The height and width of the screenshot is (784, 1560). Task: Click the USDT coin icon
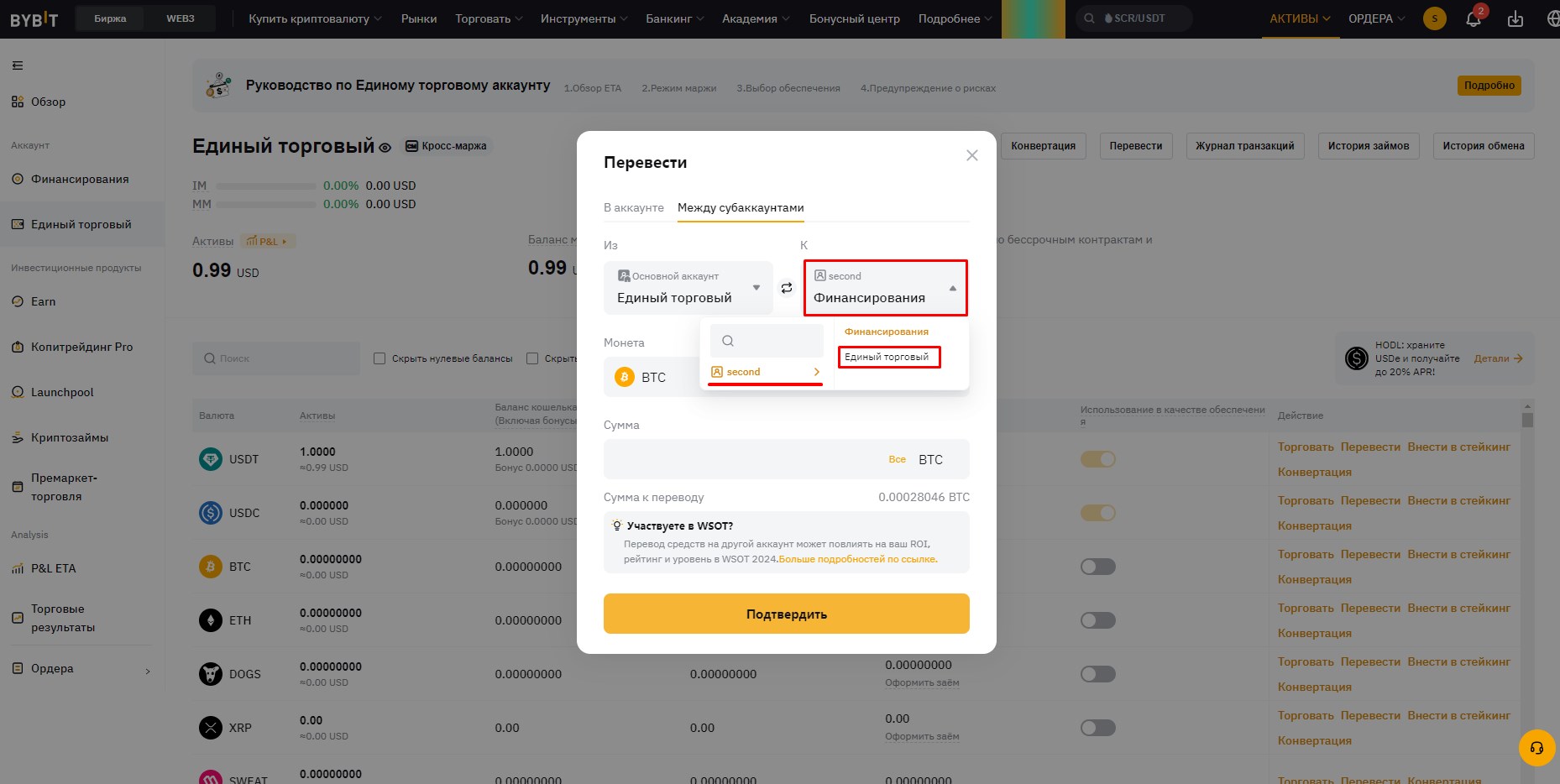(x=211, y=459)
